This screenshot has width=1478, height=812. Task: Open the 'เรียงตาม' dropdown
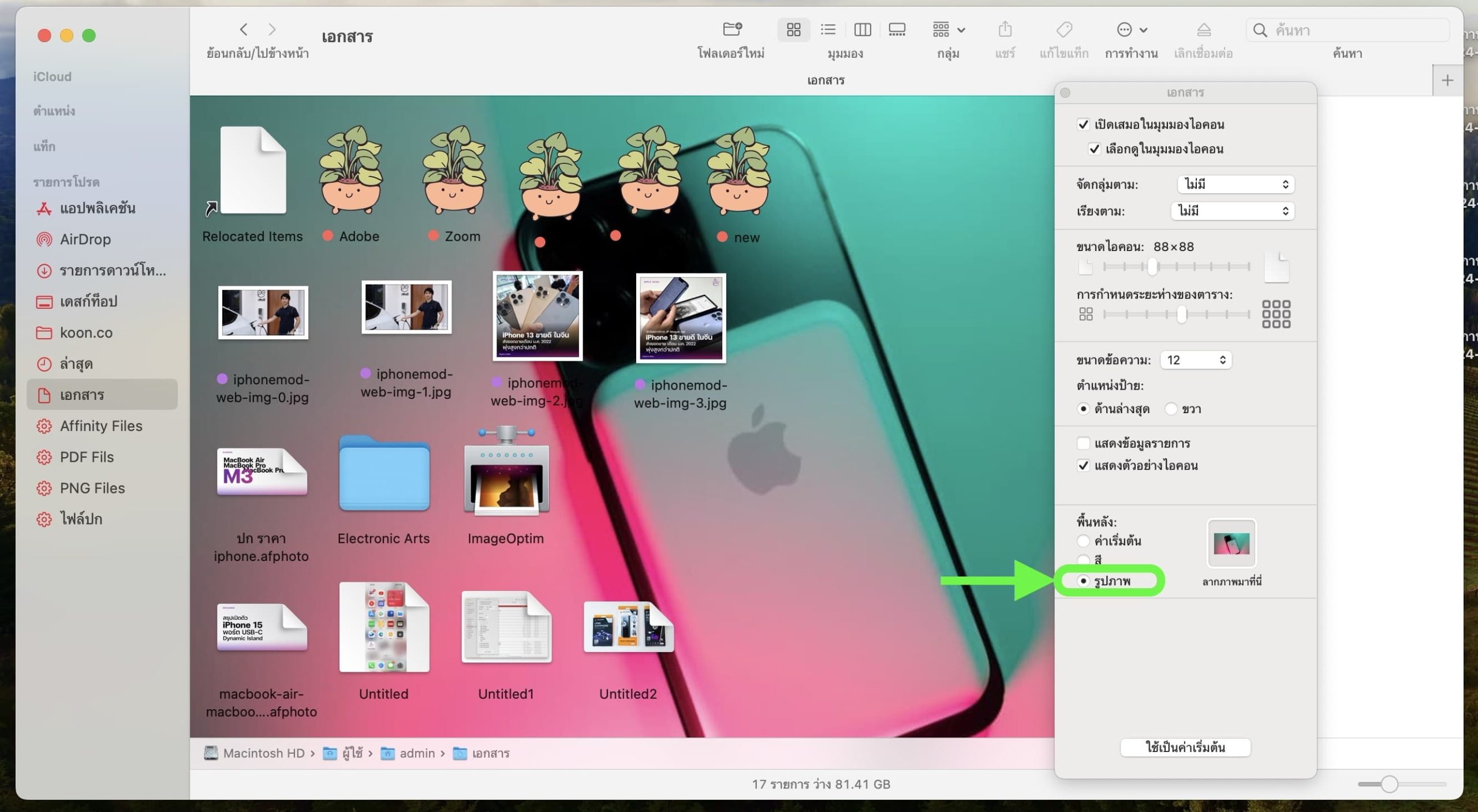click(x=1232, y=211)
